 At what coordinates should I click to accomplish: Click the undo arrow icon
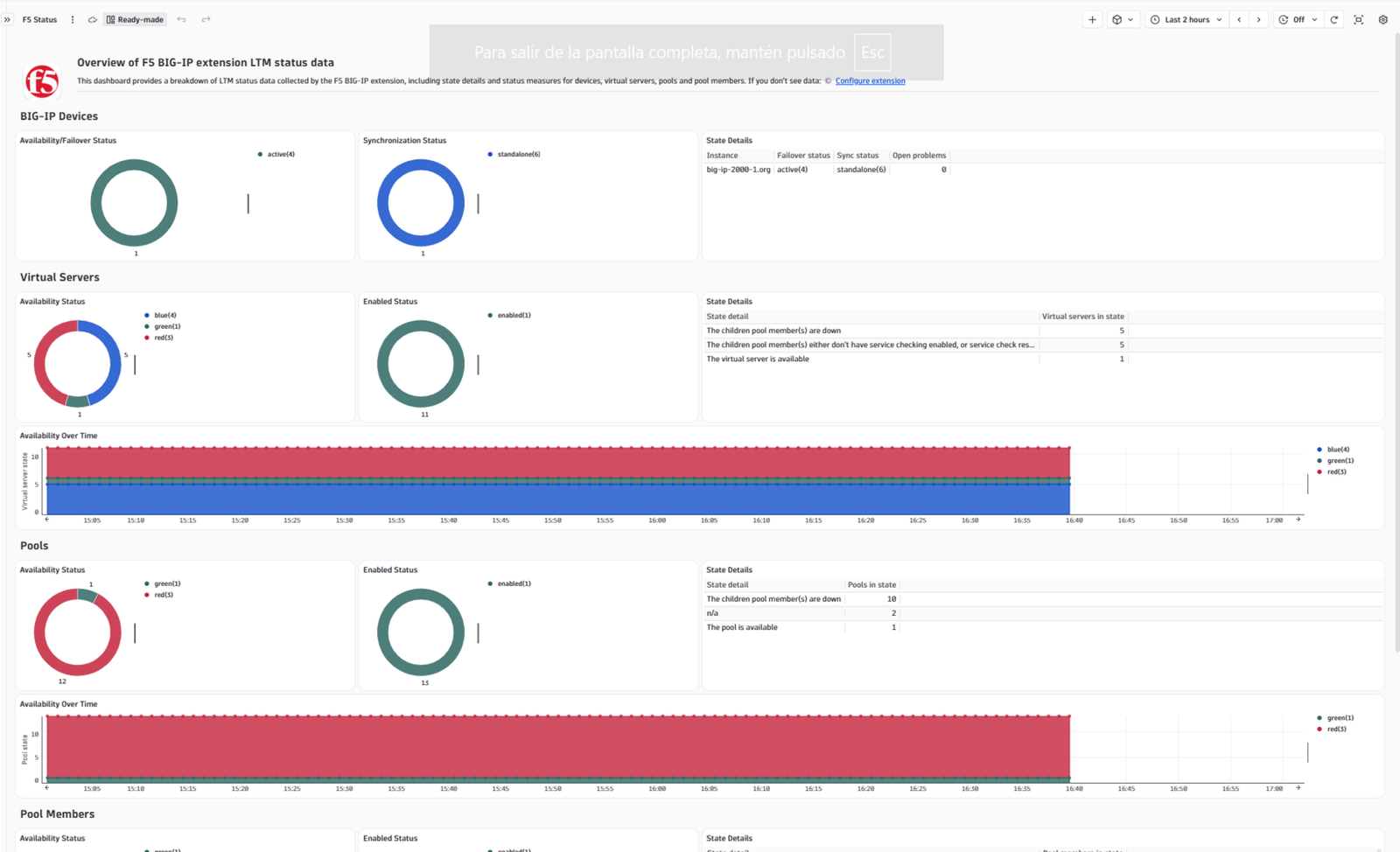[181, 19]
